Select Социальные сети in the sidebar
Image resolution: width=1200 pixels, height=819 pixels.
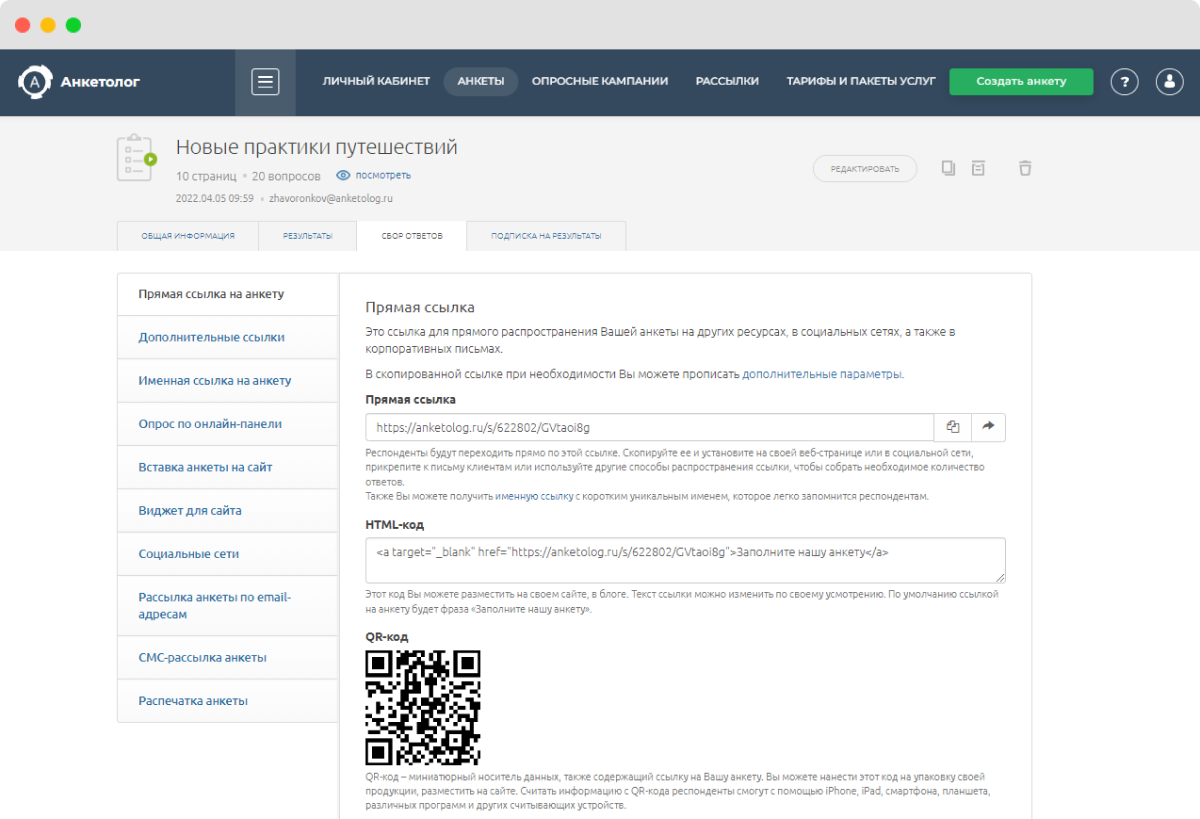click(x=189, y=554)
